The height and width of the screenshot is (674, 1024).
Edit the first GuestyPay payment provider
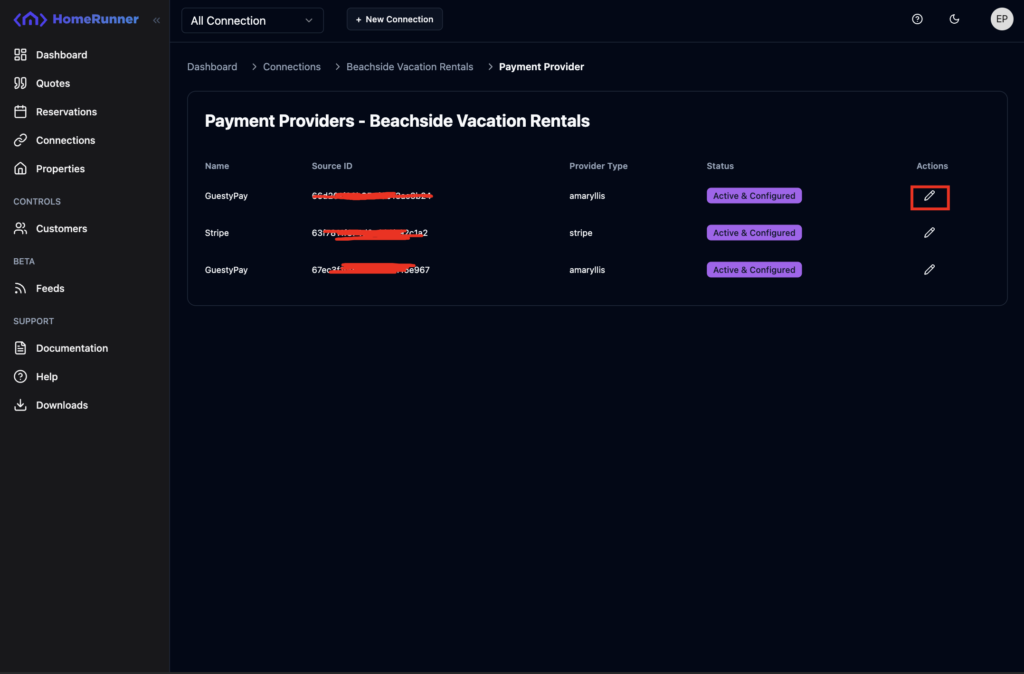click(x=929, y=196)
